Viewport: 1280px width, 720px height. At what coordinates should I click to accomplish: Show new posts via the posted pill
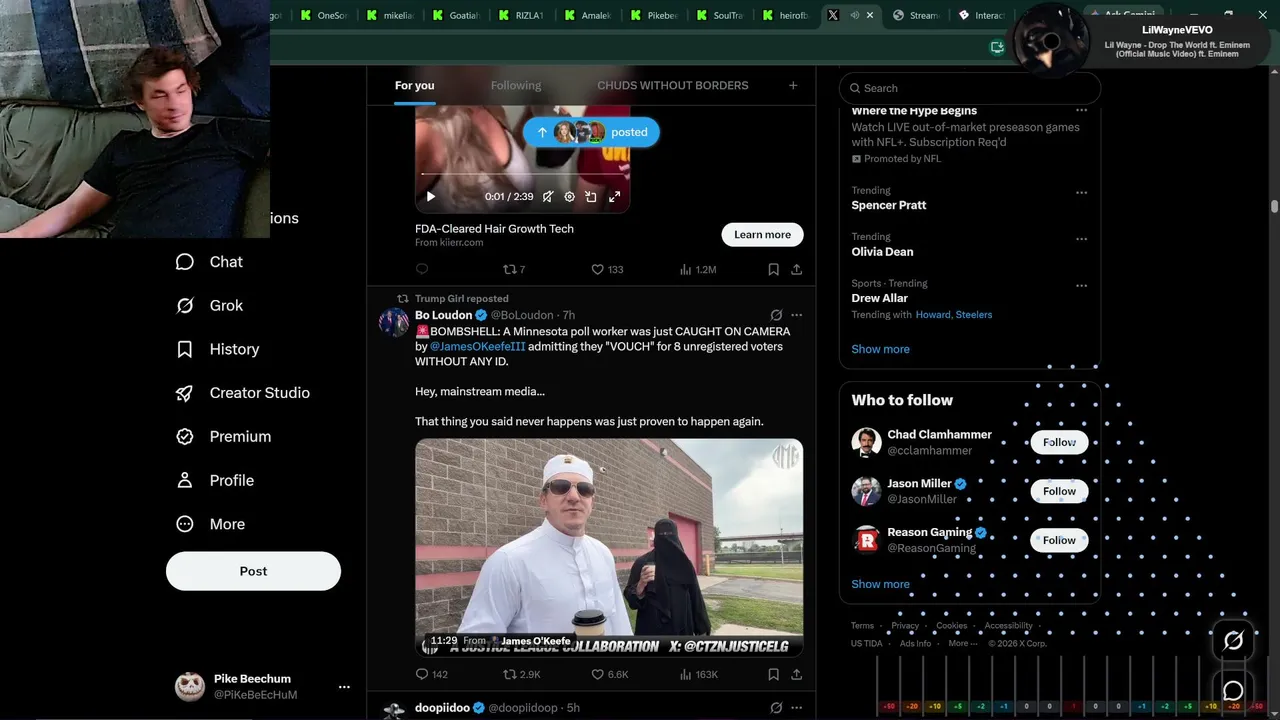pos(591,132)
